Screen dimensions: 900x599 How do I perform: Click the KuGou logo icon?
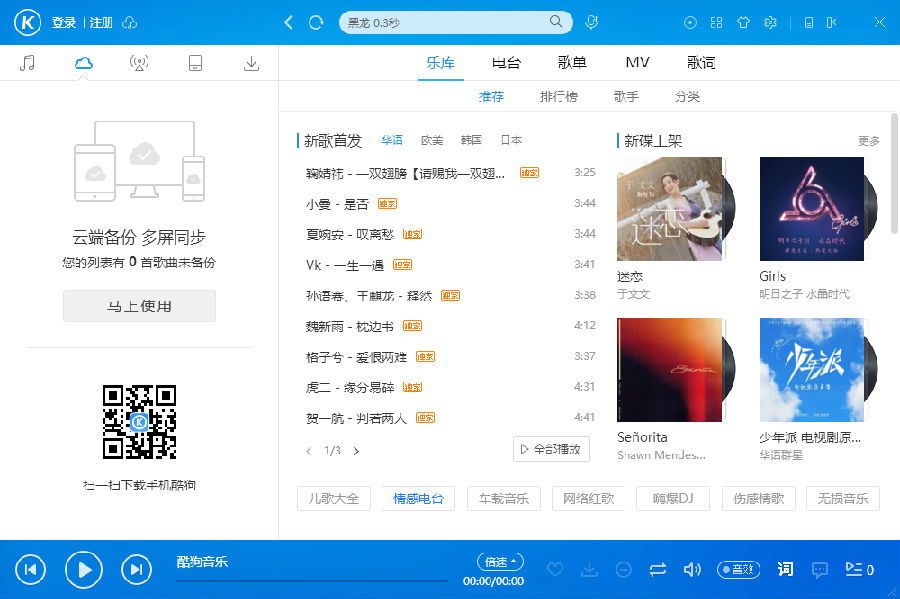[27, 23]
